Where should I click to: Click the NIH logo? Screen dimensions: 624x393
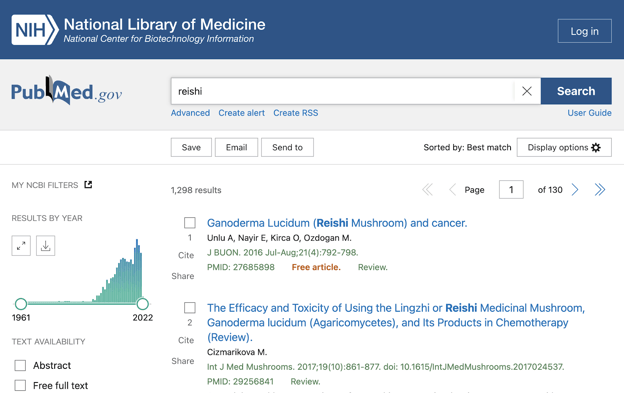coord(35,30)
